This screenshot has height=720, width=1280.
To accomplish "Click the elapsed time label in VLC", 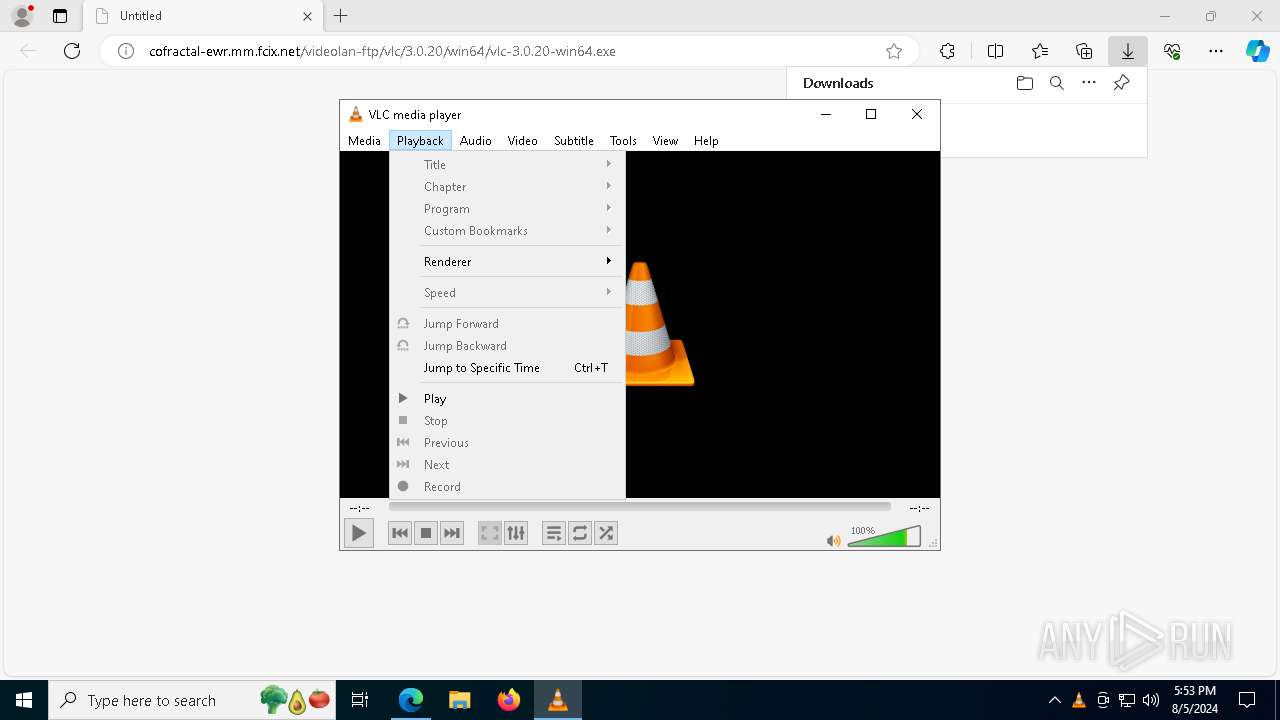I will point(359,508).
